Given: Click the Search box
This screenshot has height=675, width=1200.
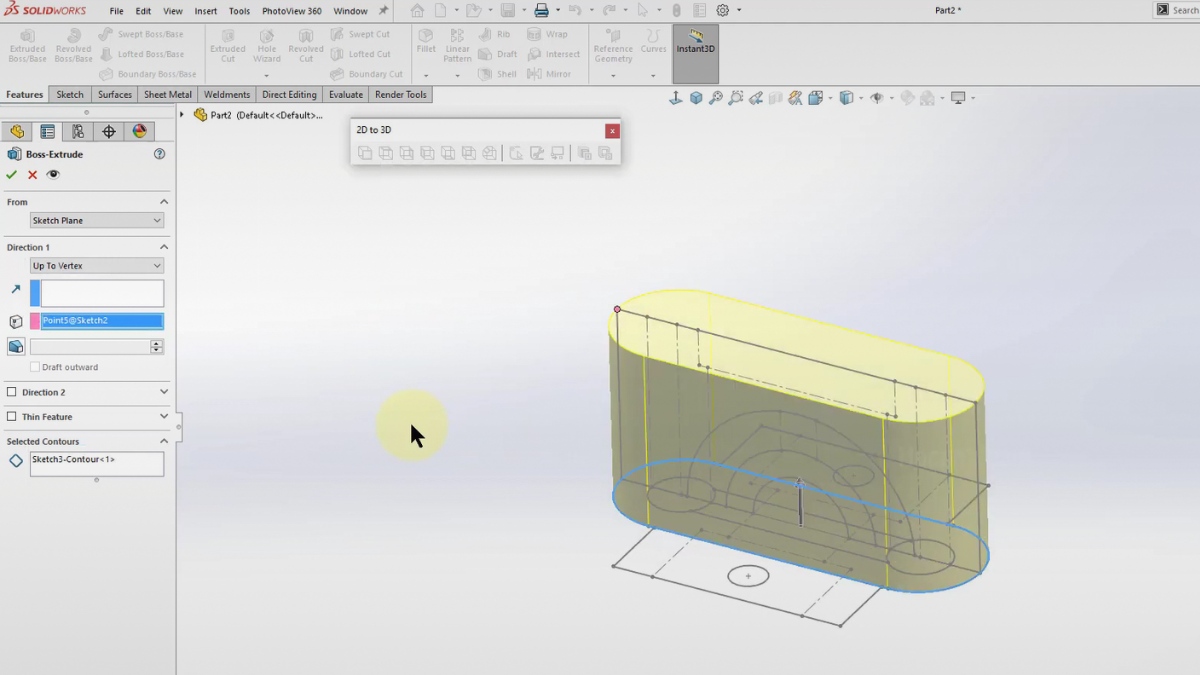Looking at the screenshot, I should (x=1177, y=10).
